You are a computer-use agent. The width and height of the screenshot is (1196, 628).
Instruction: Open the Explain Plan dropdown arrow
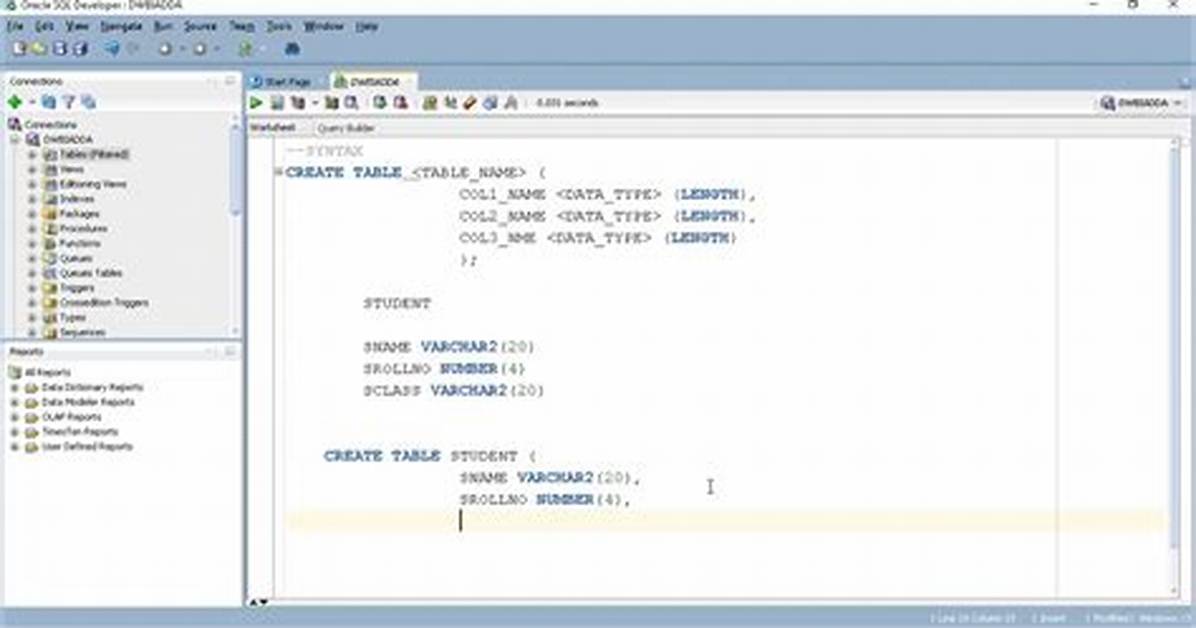point(314,103)
